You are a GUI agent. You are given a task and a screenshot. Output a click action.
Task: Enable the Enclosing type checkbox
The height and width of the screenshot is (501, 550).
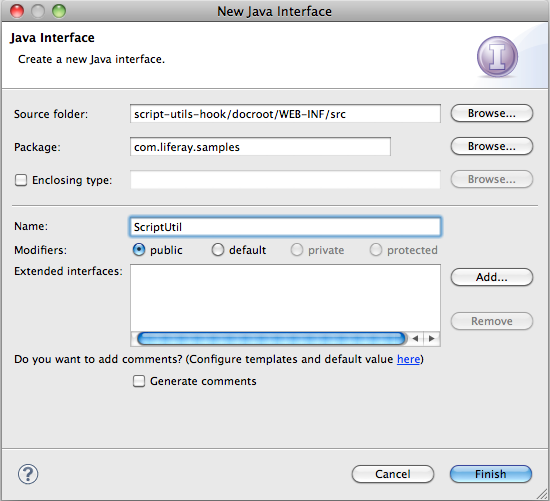pyautogui.click(x=21, y=180)
